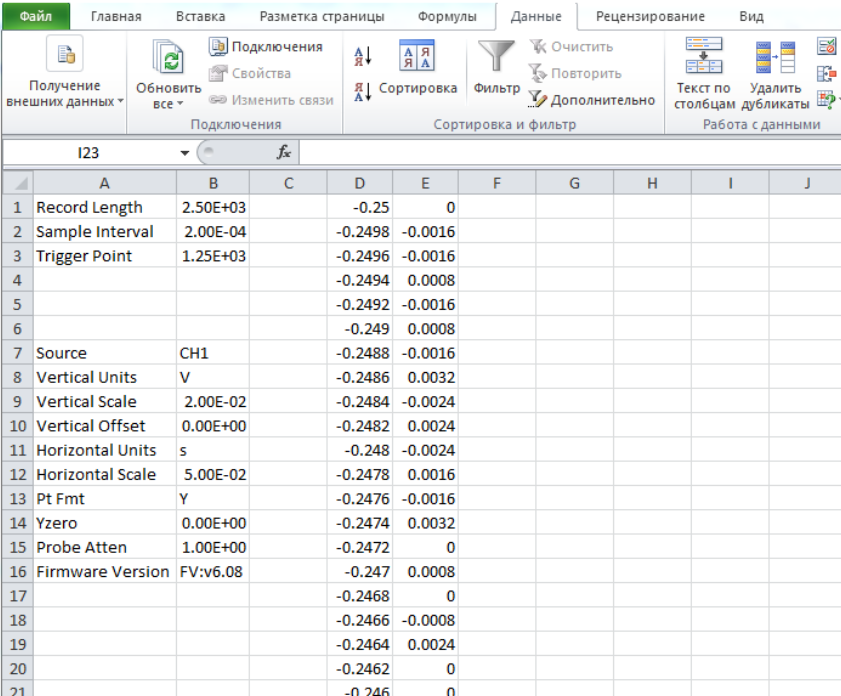This screenshot has width=841, height=696.
Task: Open the Name Box dropdown arrow
Action: click(184, 153)
